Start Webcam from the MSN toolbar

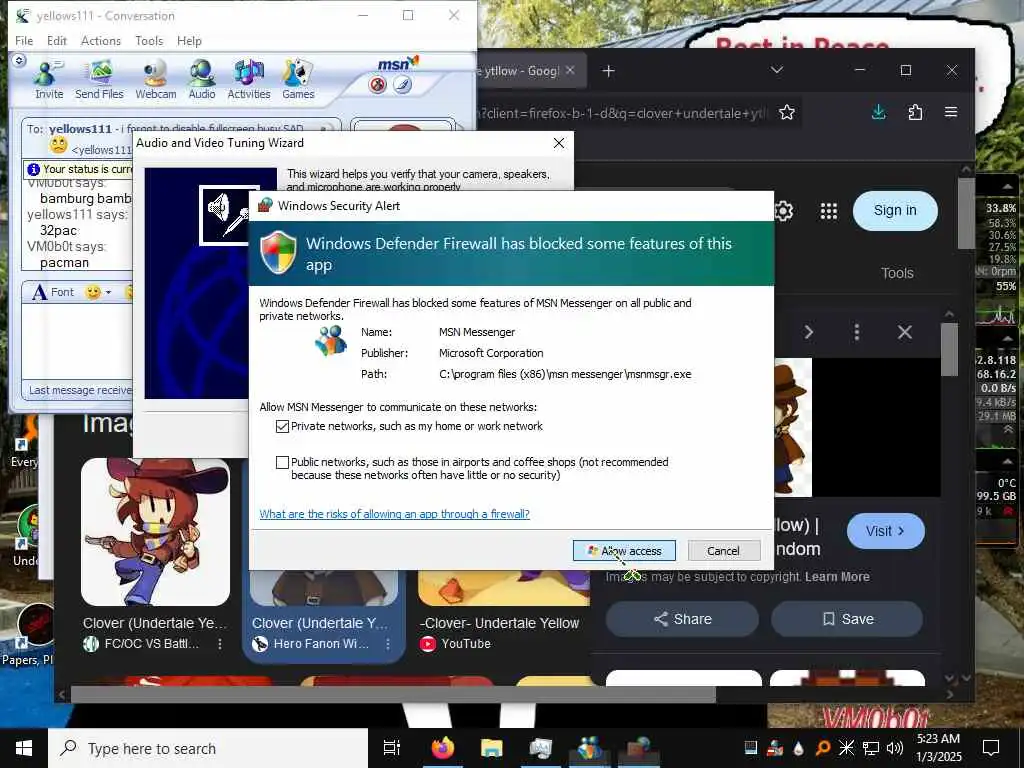pyautogui.click(x=155, y=80)
